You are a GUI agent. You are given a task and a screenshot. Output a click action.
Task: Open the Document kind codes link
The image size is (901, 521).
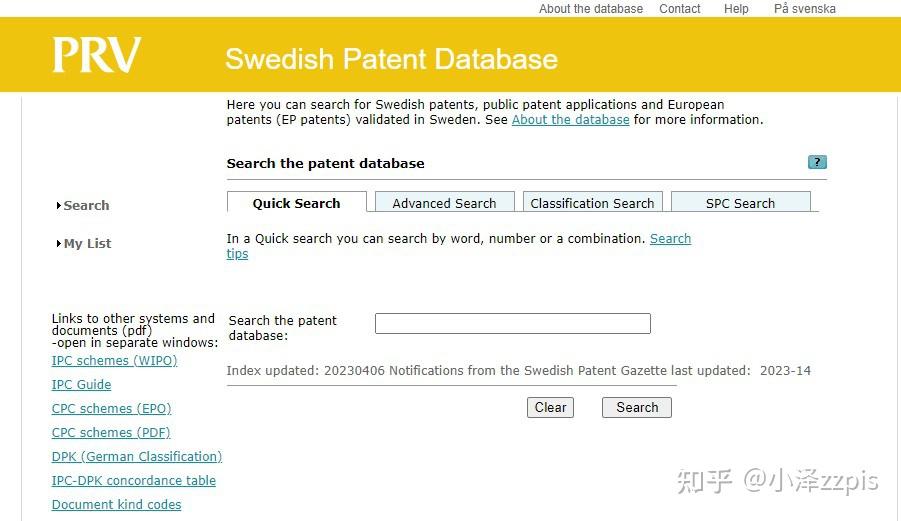click(116, 505)
